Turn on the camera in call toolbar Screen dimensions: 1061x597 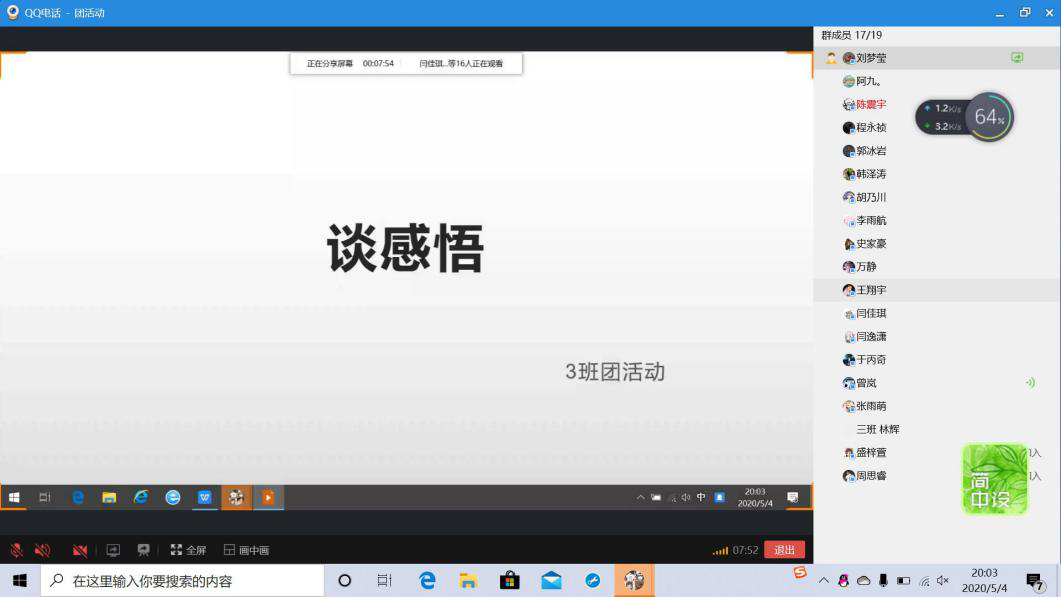(x=80, y=550)
